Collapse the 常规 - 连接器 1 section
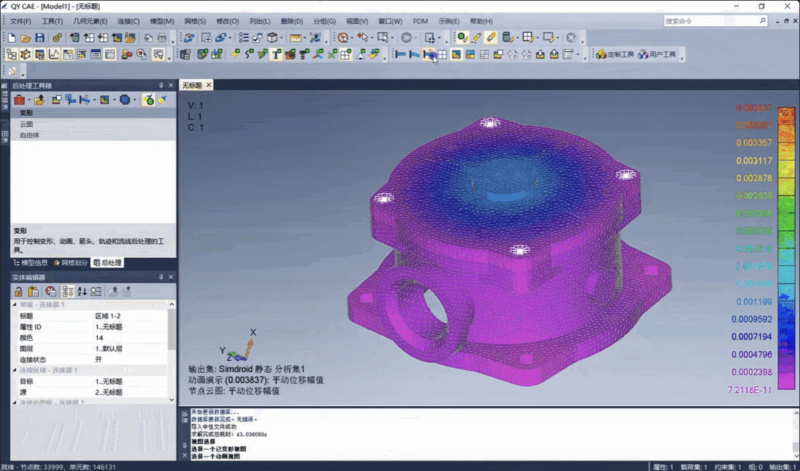The image size is (800, 471). point(14,305)
